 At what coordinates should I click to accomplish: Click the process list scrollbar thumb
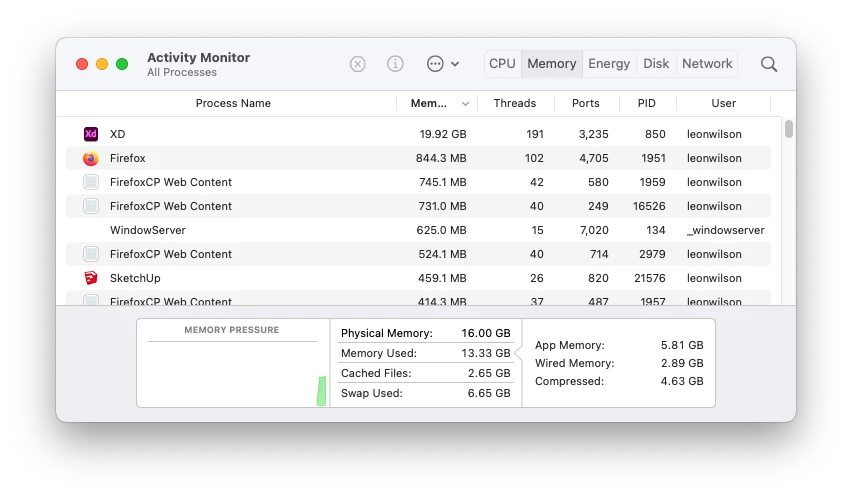point(788,129)
